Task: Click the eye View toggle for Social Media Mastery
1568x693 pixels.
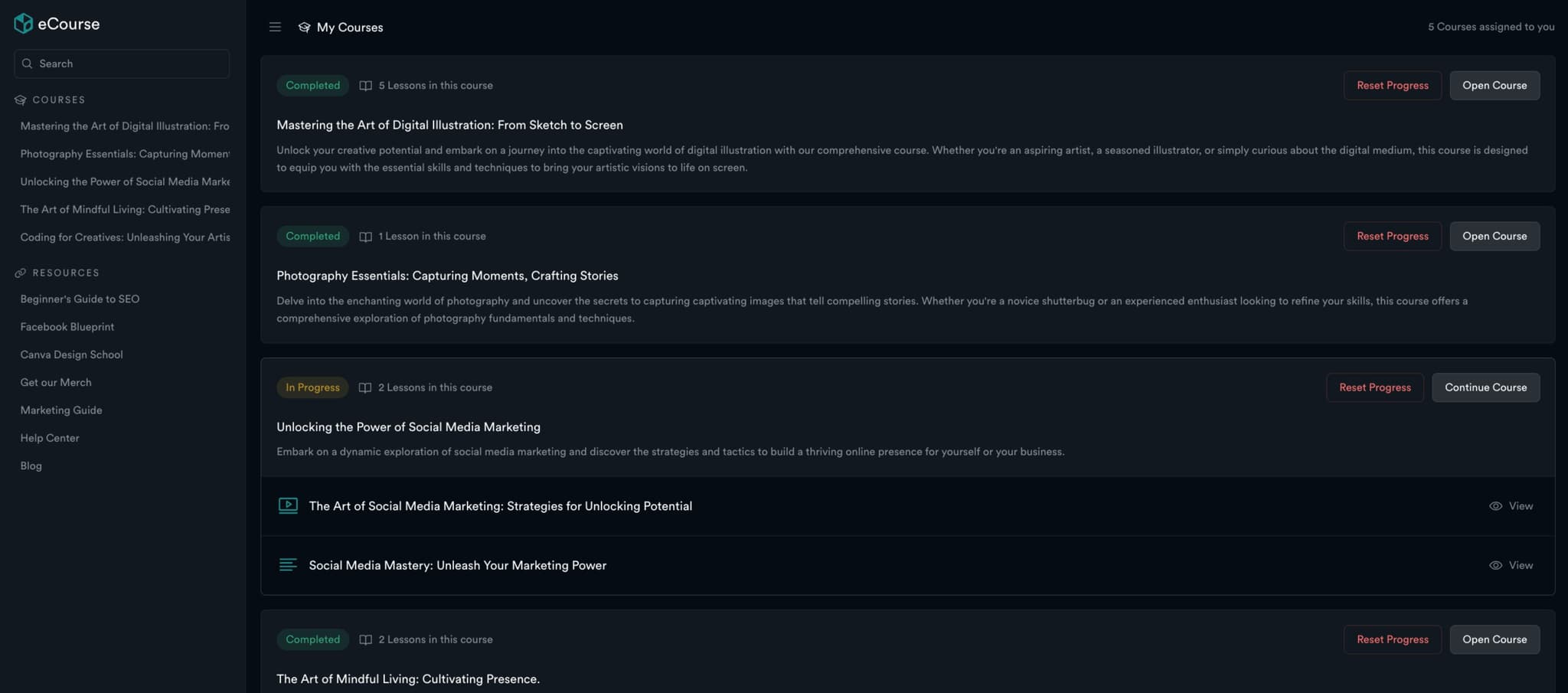Action: click(1511, 565)
